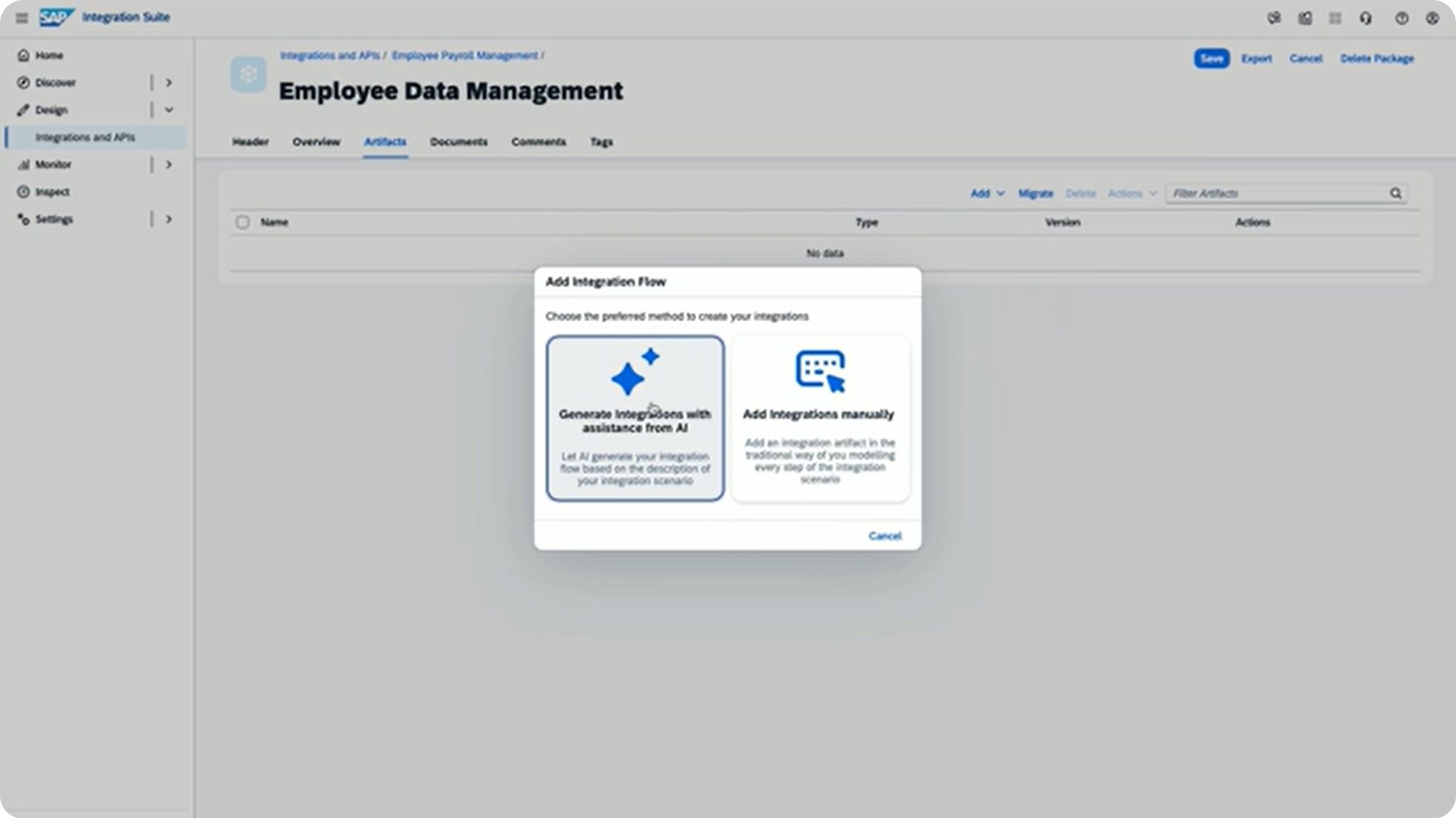Save the Employee Data Management package
Screen dimensions: 1456x818
coord(1212,58)
